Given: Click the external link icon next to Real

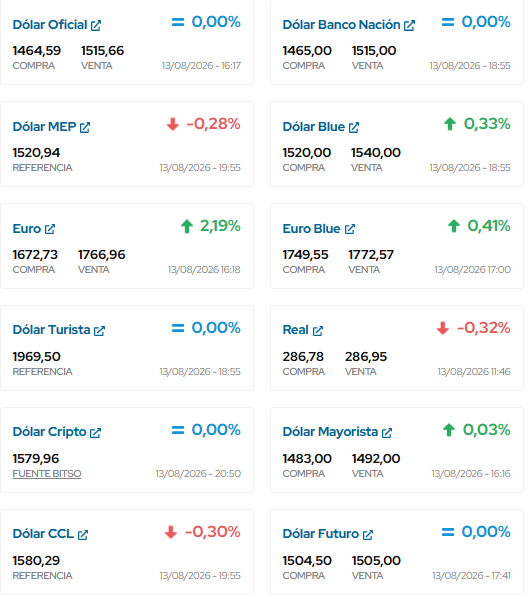Looking at the screenshot, I should [318, 331].
